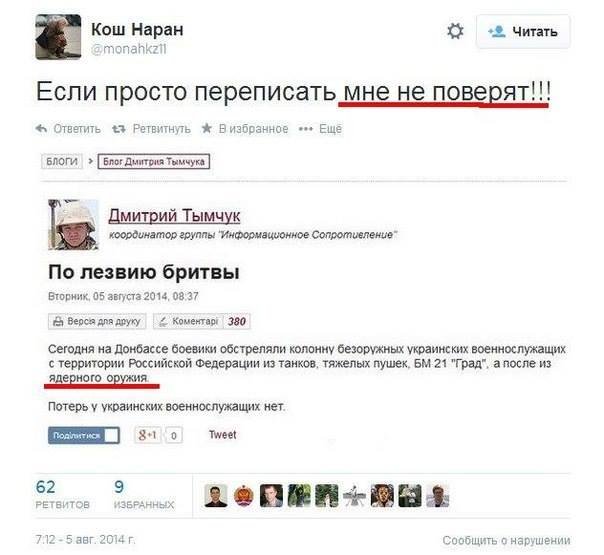The width and height of the screenshot is (604, 555).
Task: Click the В избранное star icon
Action: pos(207,128)
